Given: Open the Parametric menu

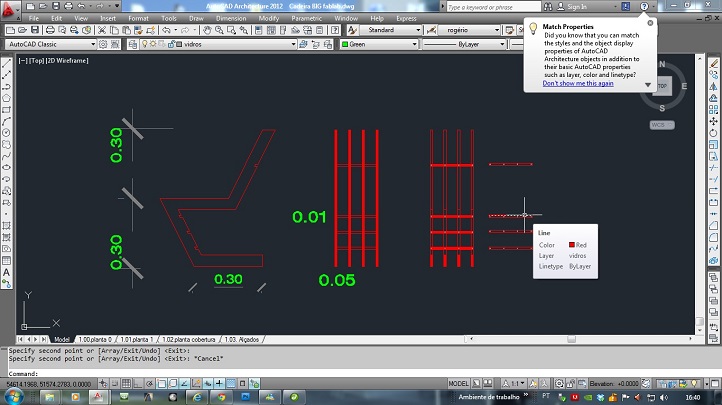Looking at the screenshot, I should (x=307, y=18).
